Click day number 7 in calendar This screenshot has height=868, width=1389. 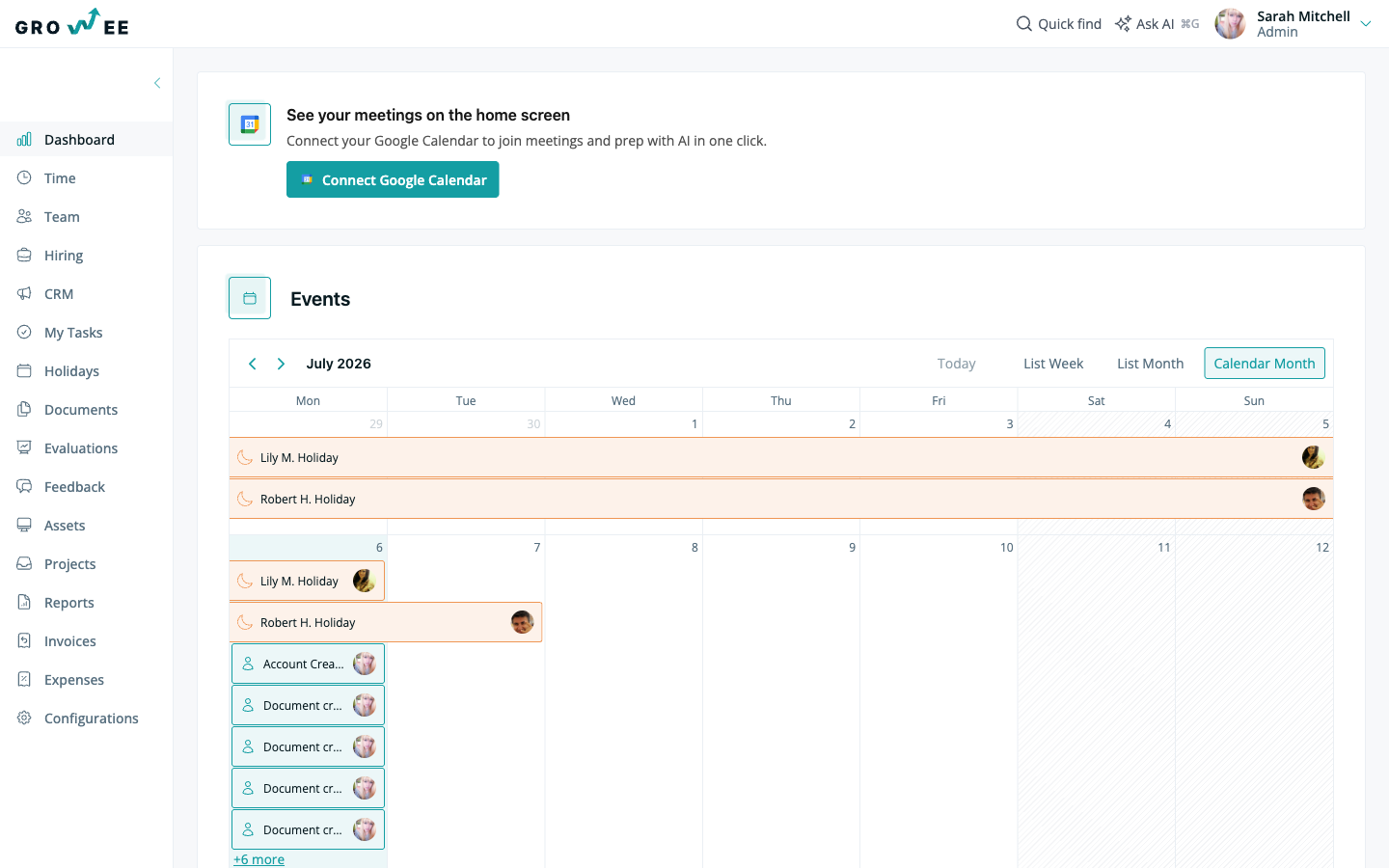click(x=537, y=547)
